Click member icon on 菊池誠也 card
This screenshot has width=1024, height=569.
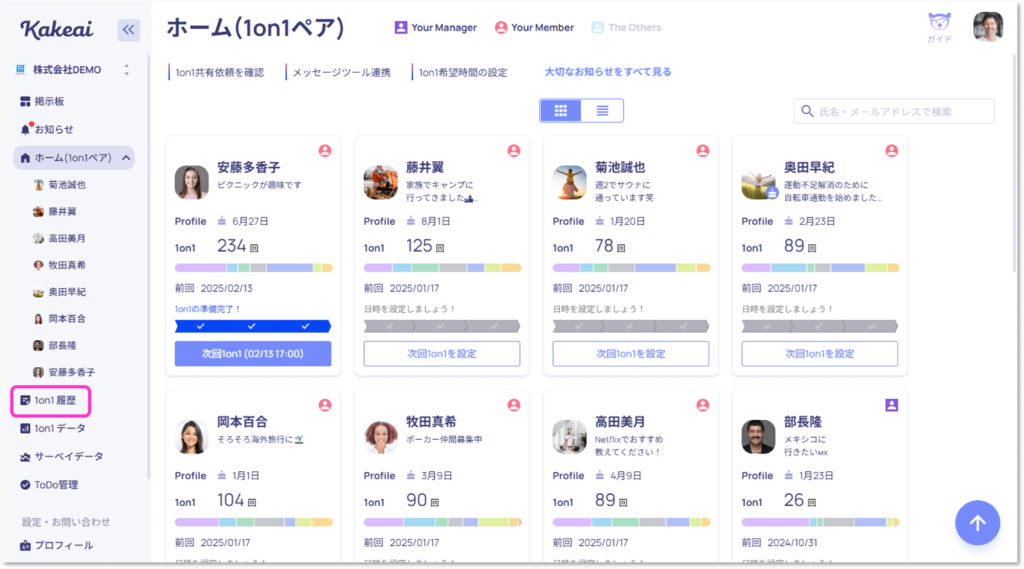[x=703, y=151]
